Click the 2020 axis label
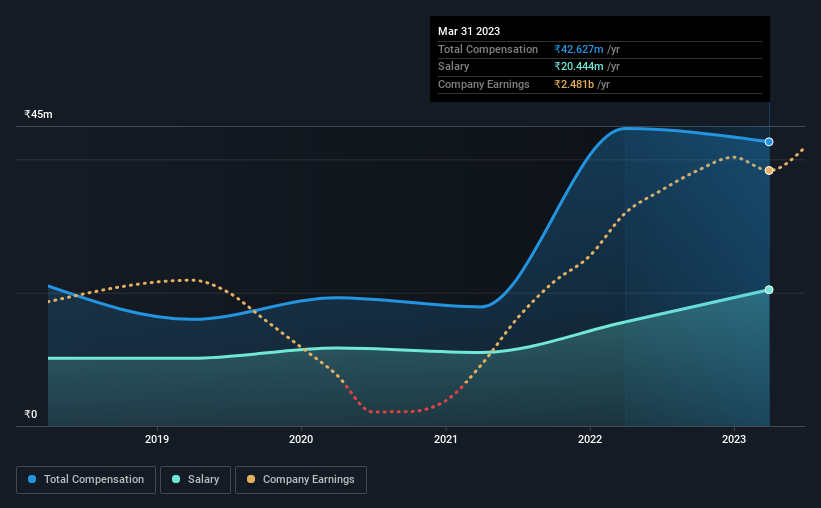The height and width of the screenshot is (508, 821). tap(301, 439)
